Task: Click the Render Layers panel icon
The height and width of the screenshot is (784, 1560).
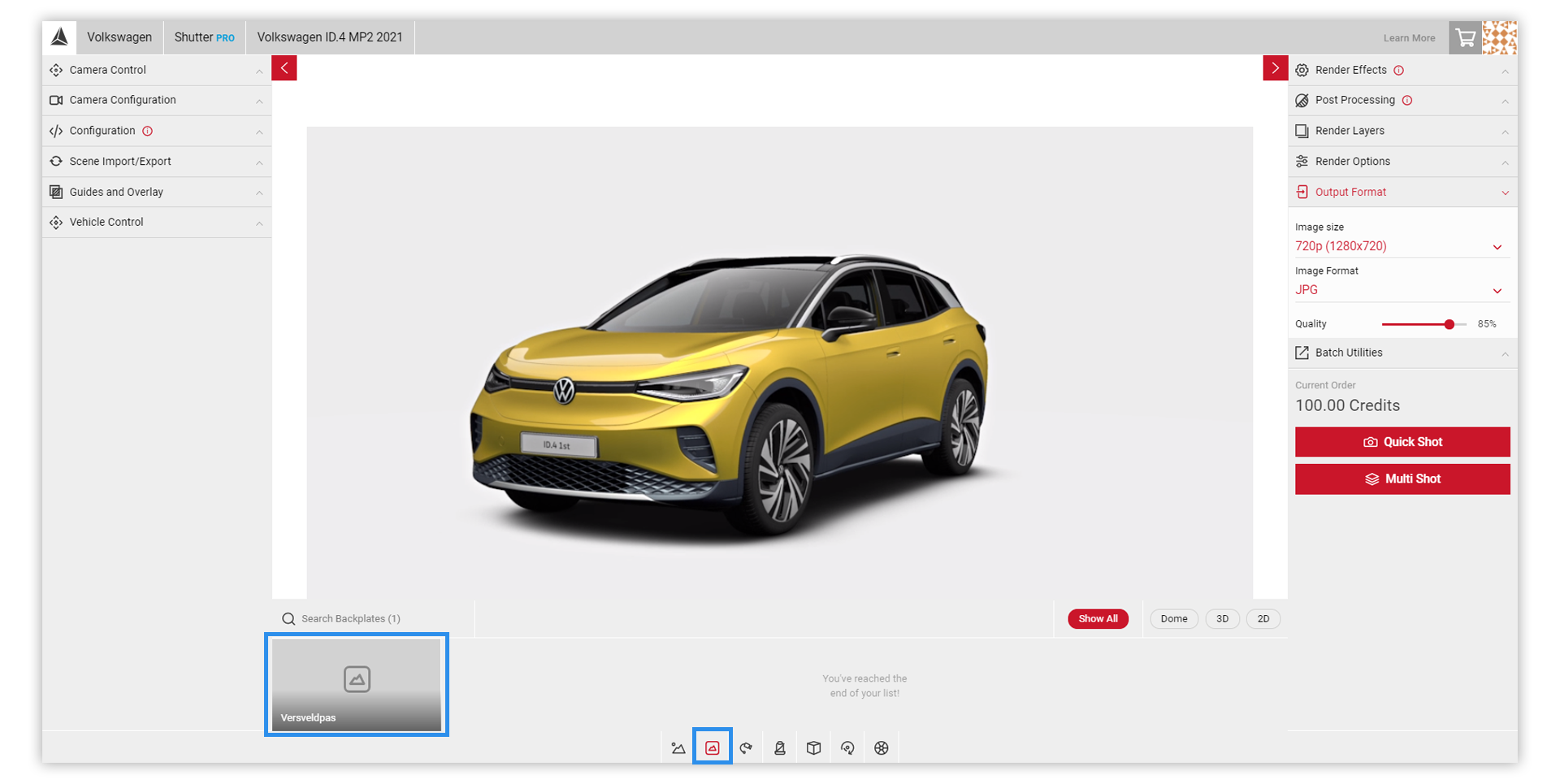Action: (x=1302, y=131)
